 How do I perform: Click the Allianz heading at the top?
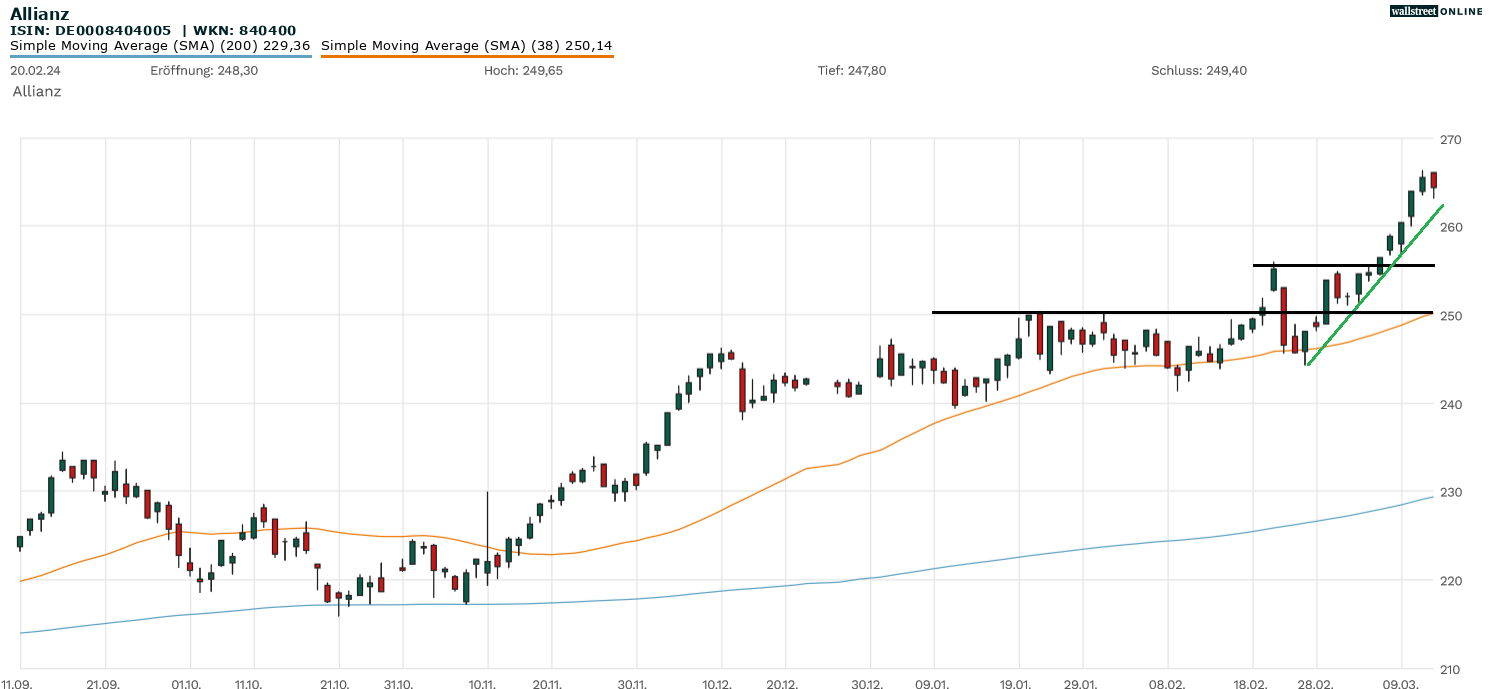click(40, 13)
